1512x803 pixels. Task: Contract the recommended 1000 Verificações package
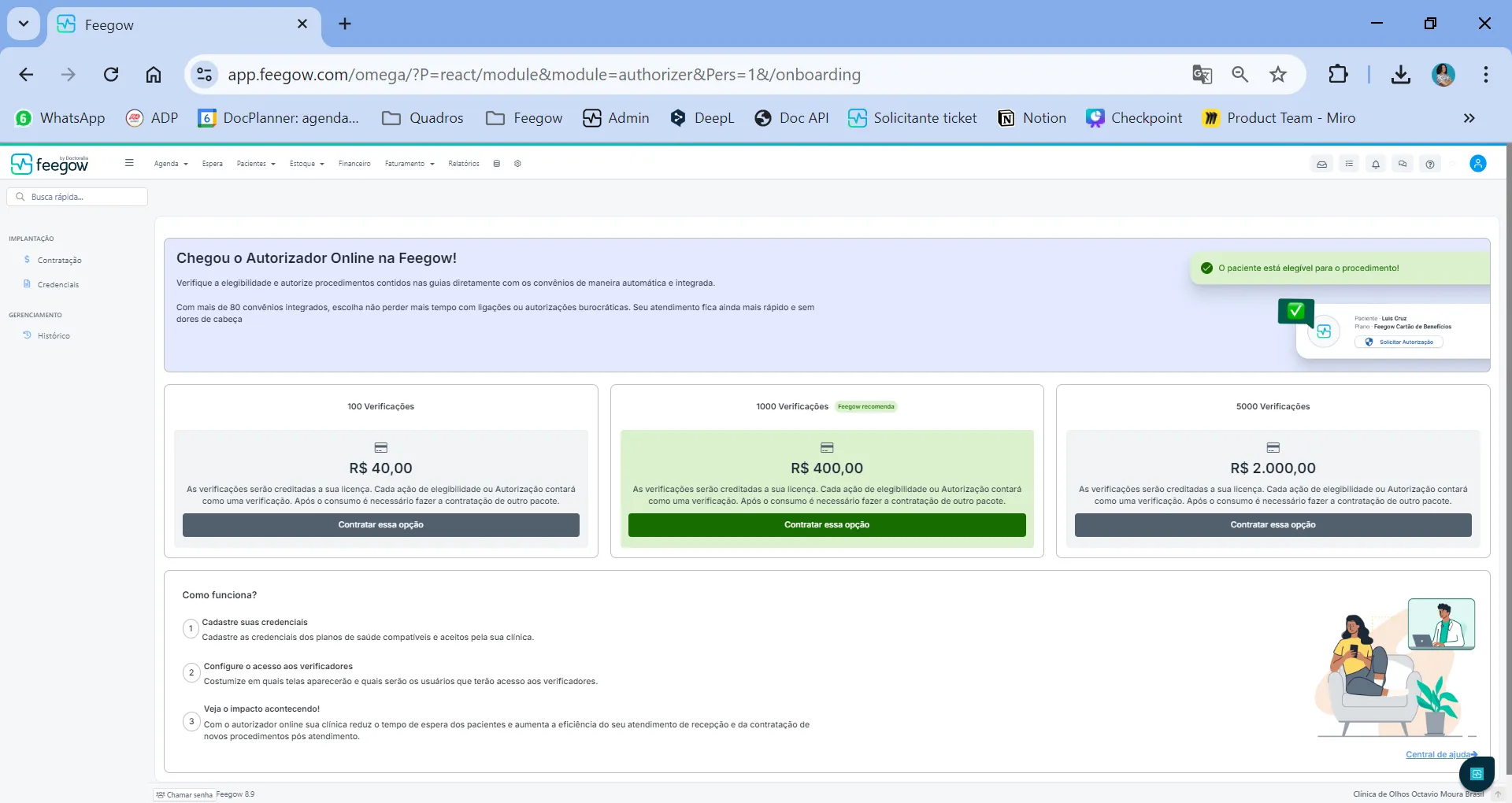coord(827,525)
